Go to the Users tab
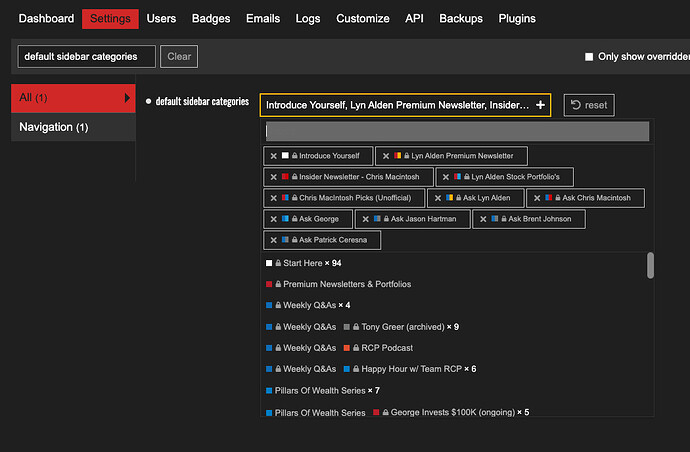The width and height of the screenshot is (690, 452). [161, 18]
